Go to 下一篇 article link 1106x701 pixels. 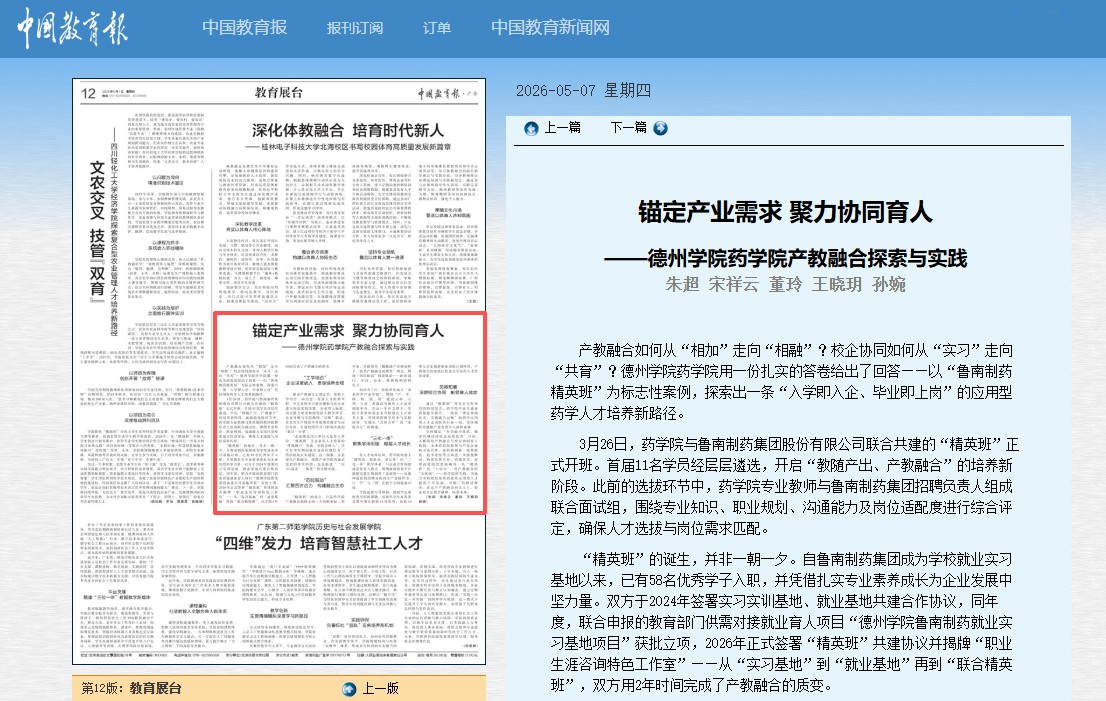pyautogui.click(x=628, y=128)
